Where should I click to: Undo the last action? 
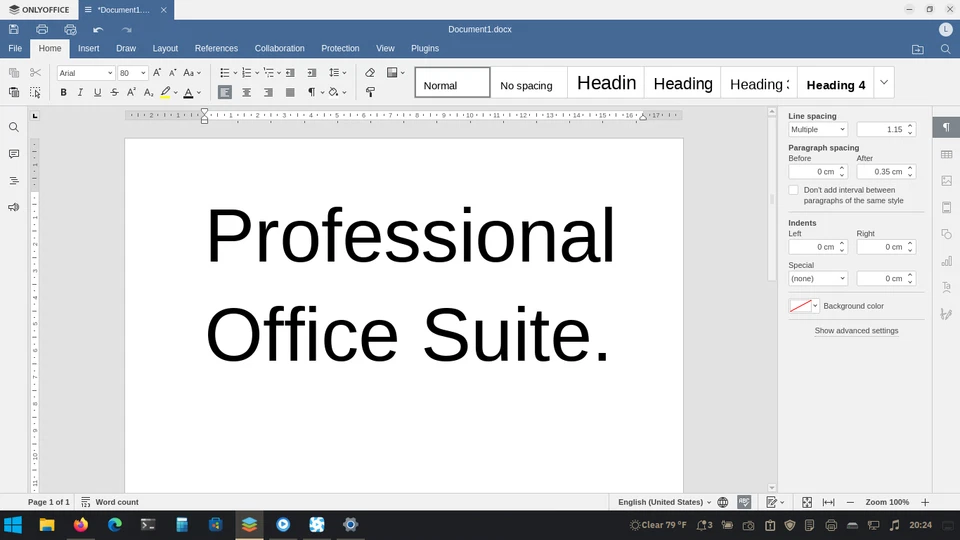98,29
